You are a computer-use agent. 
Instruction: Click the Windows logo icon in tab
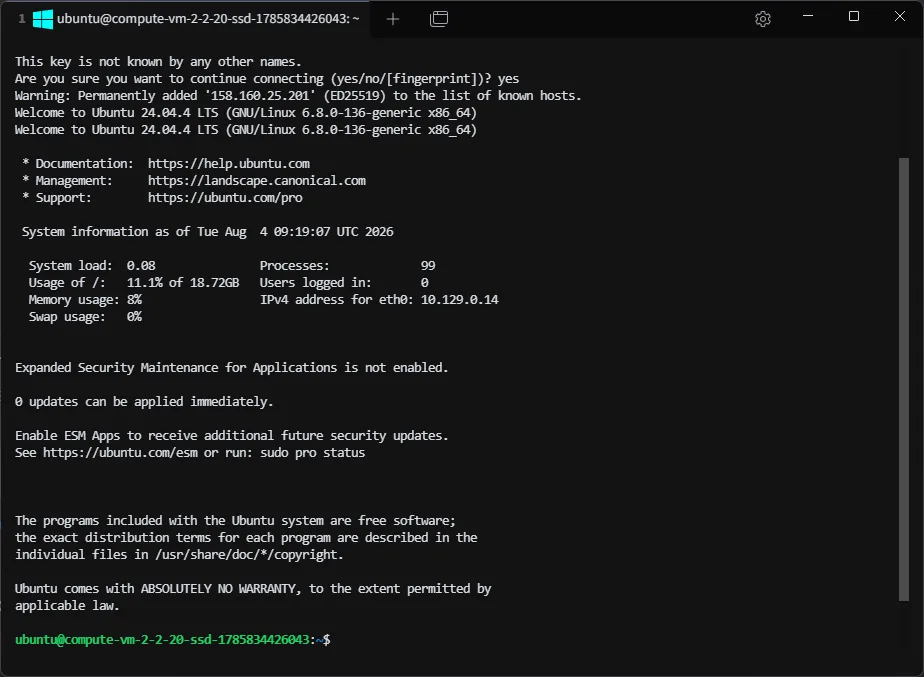click(42, 19)
